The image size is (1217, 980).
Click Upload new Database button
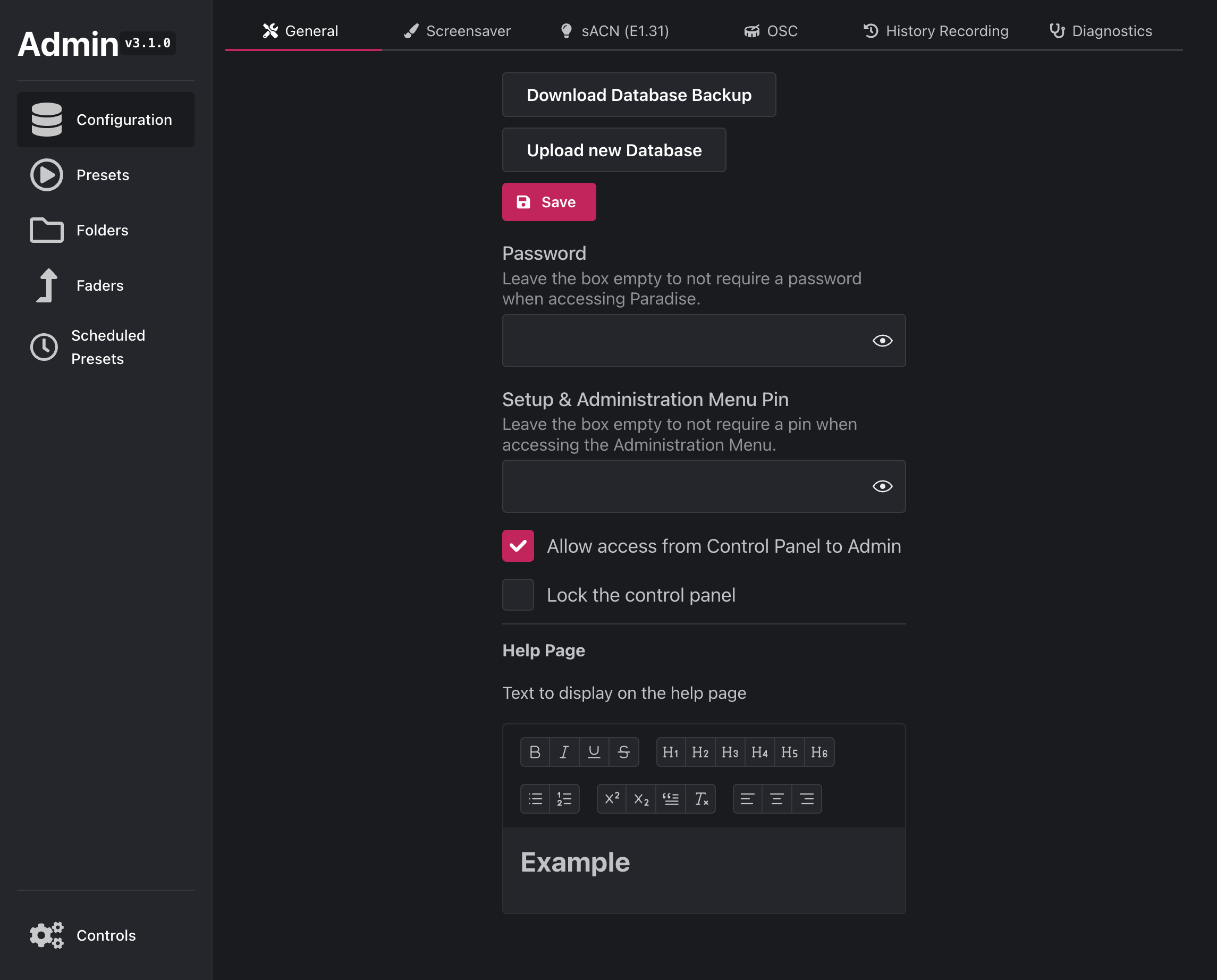[x=614, y=150]
